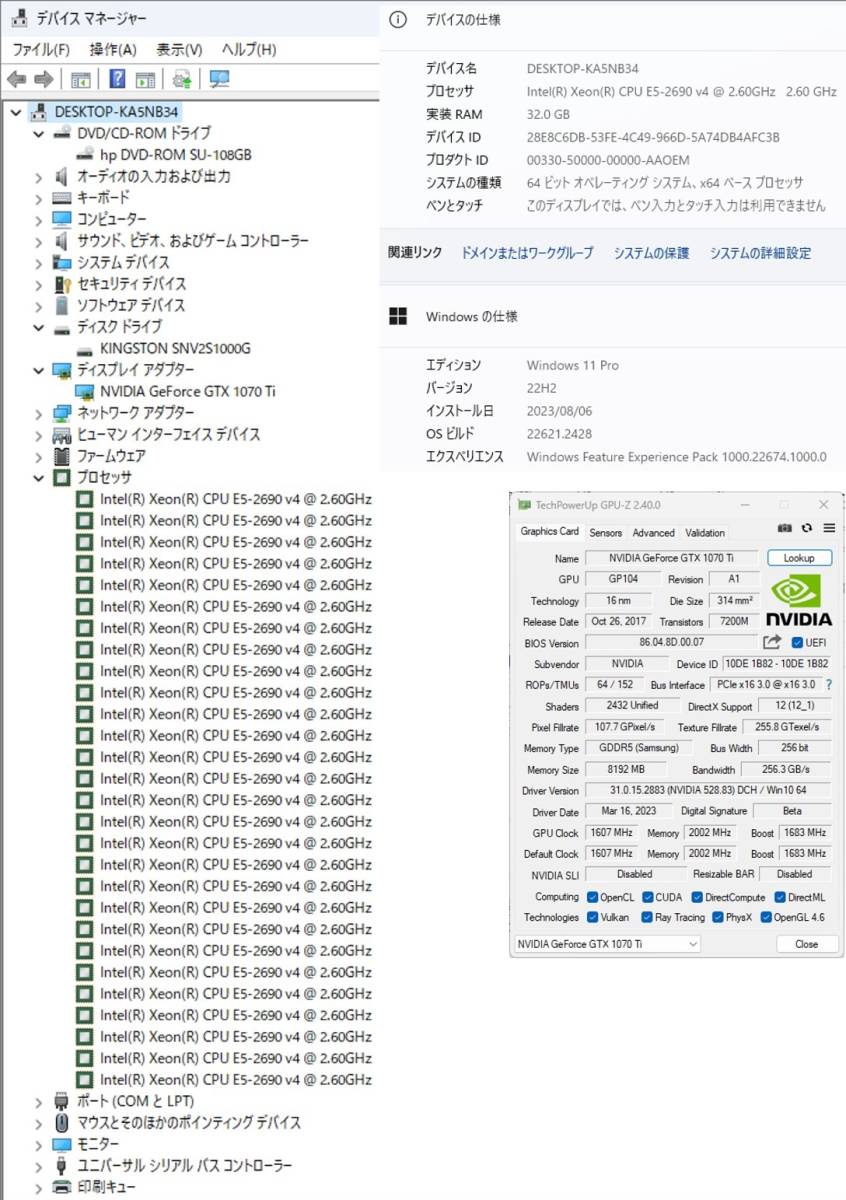Expand the ファームウェア node
The image size is (846, 1200).
(39, 456)
